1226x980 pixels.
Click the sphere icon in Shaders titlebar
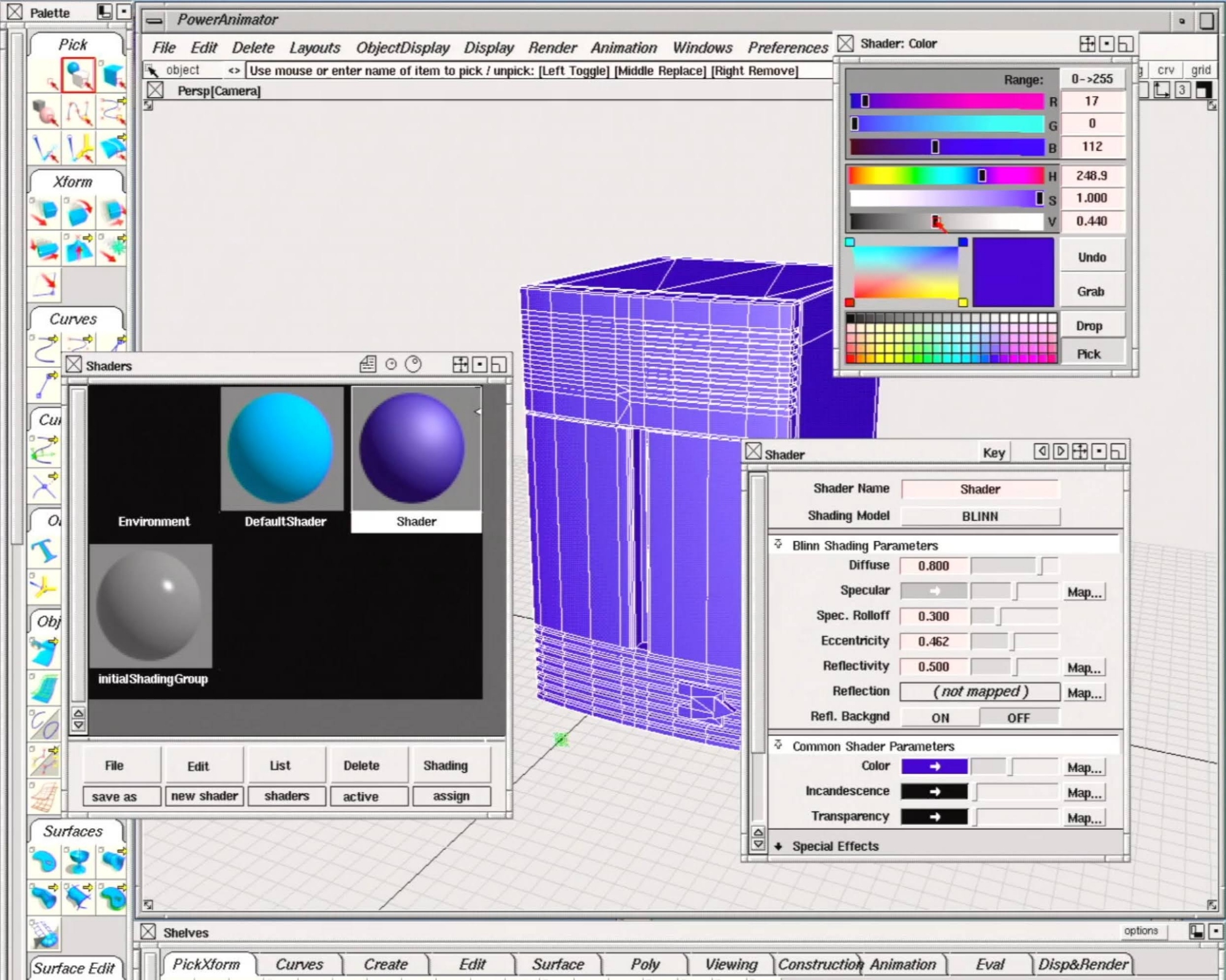pos(414,365)
